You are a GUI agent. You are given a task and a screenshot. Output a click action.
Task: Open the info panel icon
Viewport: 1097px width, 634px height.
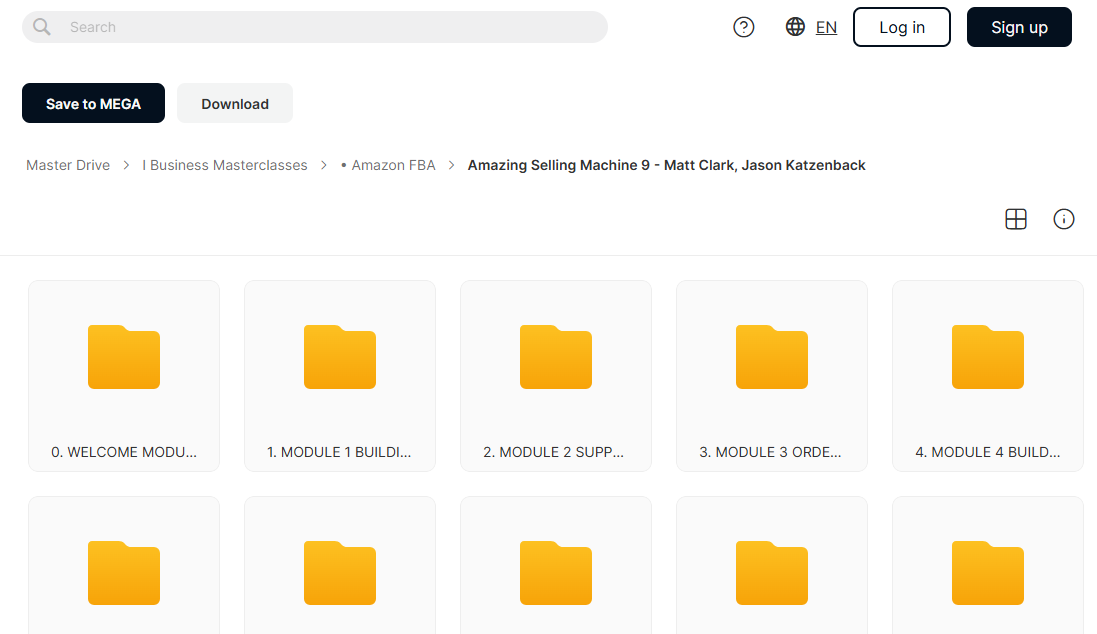1063,219
